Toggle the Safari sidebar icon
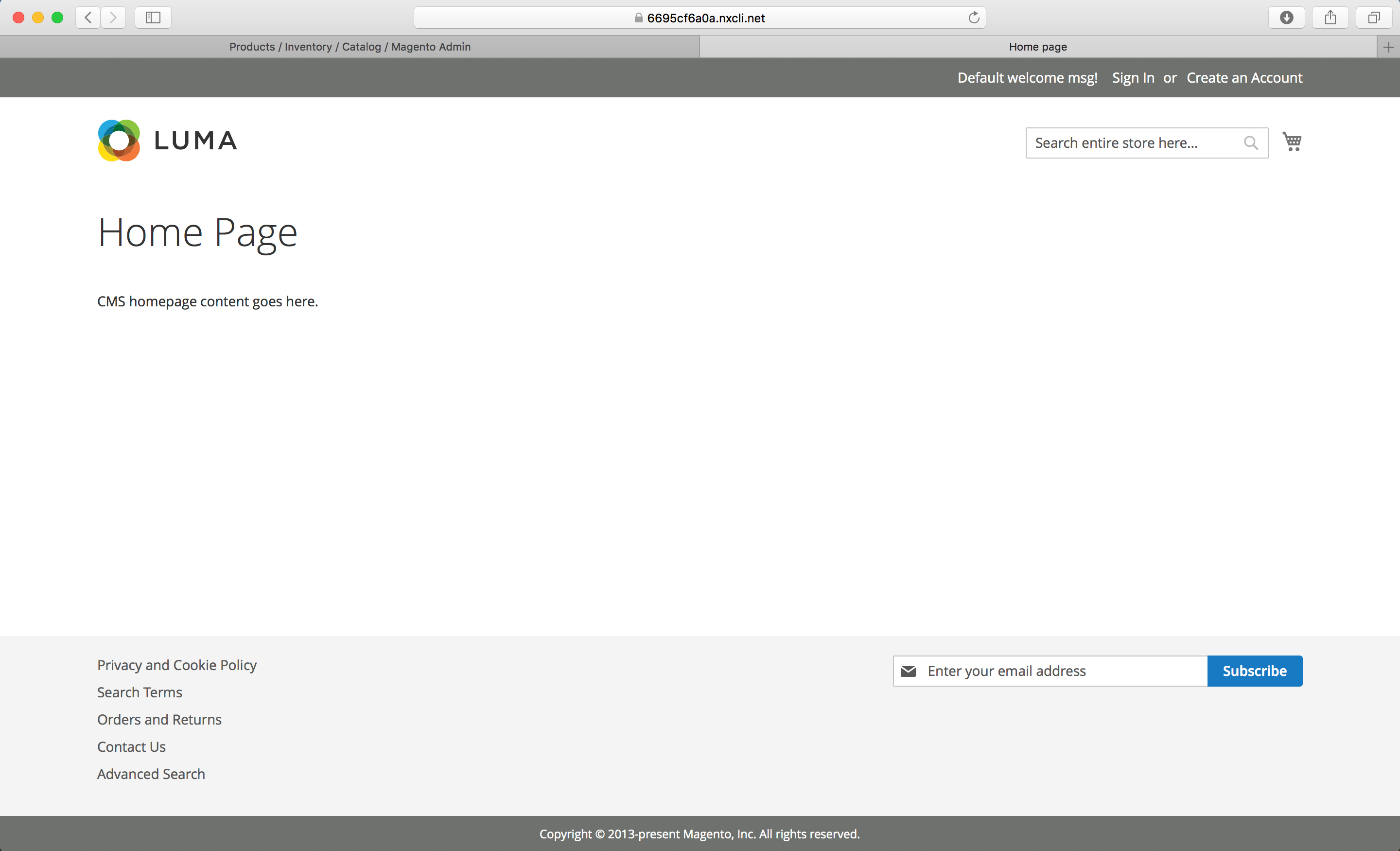 coord(153,18)
